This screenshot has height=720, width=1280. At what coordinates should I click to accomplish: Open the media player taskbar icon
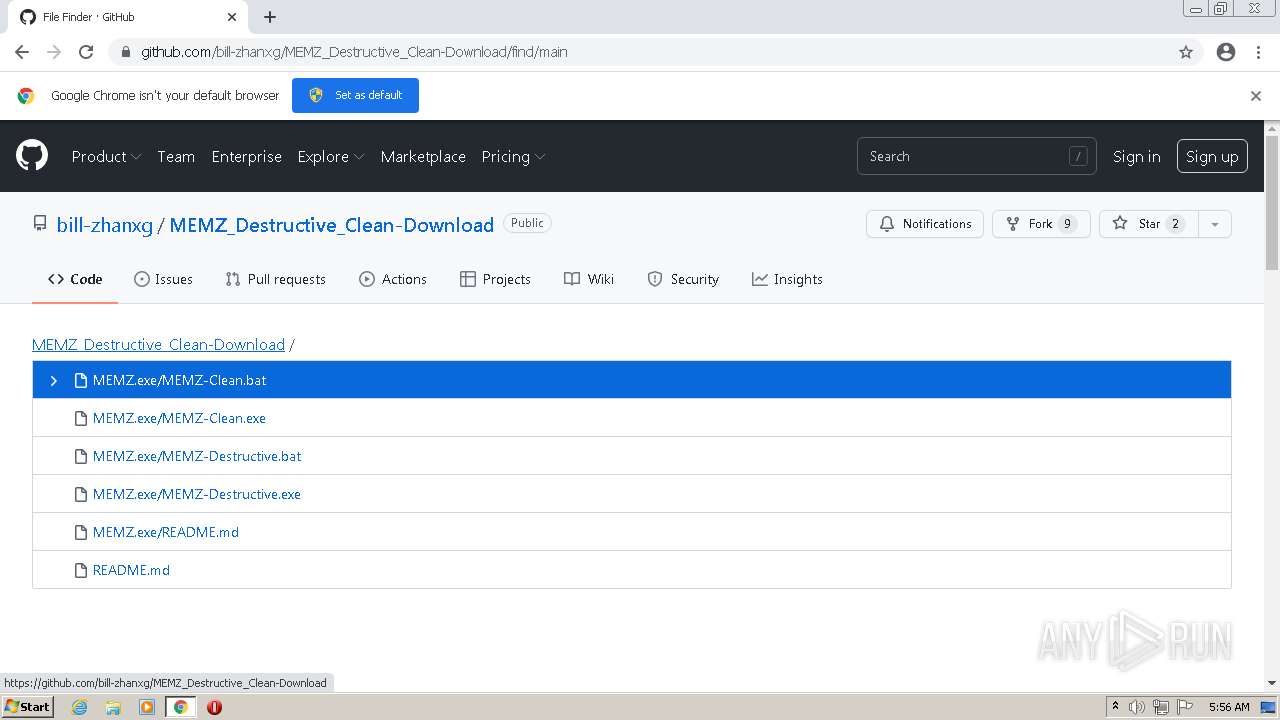point(147,707)
